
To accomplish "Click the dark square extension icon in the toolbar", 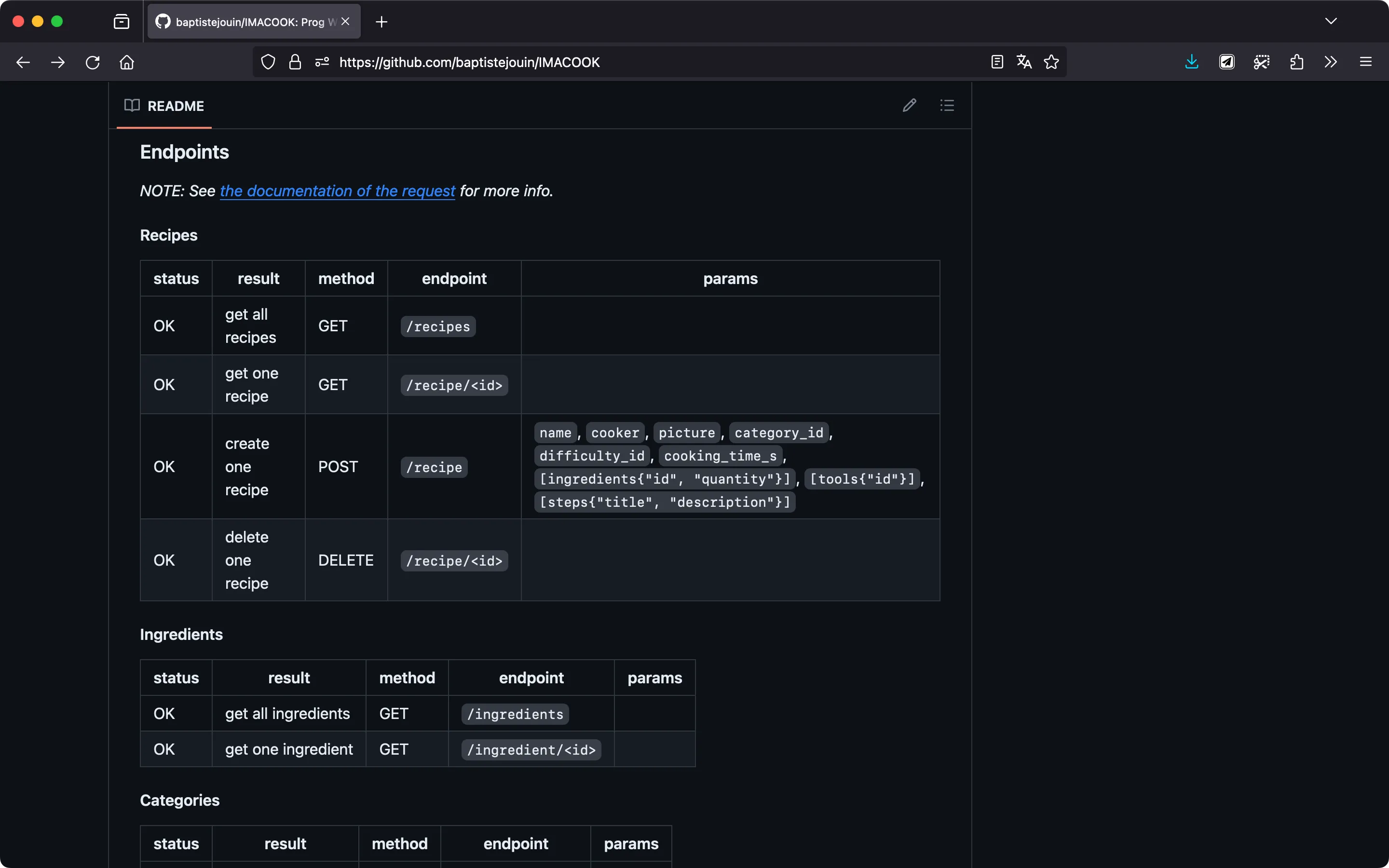I will click(1226, 62).
